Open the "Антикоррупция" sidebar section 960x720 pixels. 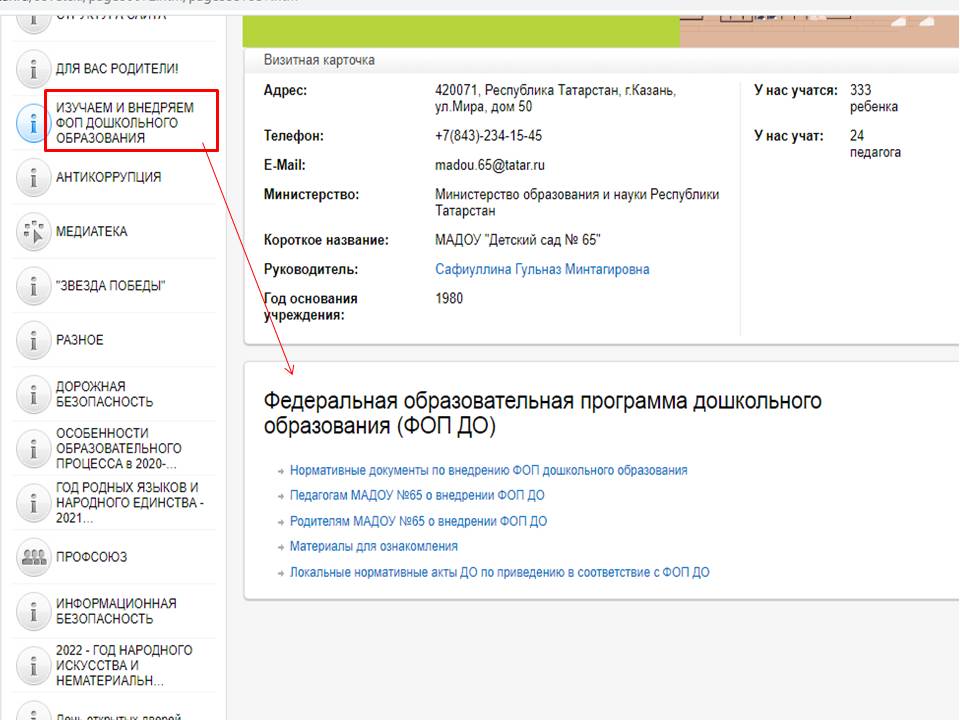click(108, 178)
